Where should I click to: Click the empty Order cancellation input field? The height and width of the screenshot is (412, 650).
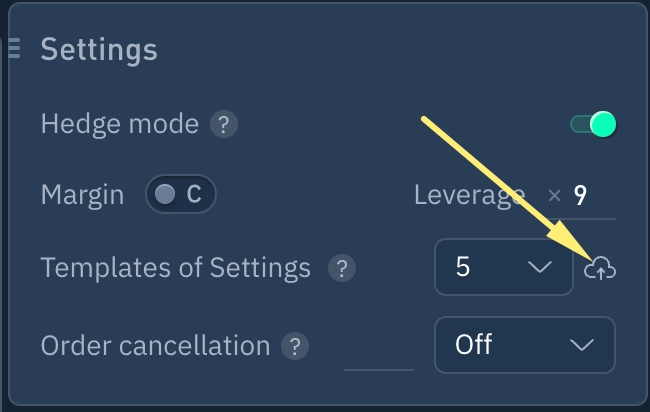379,350
